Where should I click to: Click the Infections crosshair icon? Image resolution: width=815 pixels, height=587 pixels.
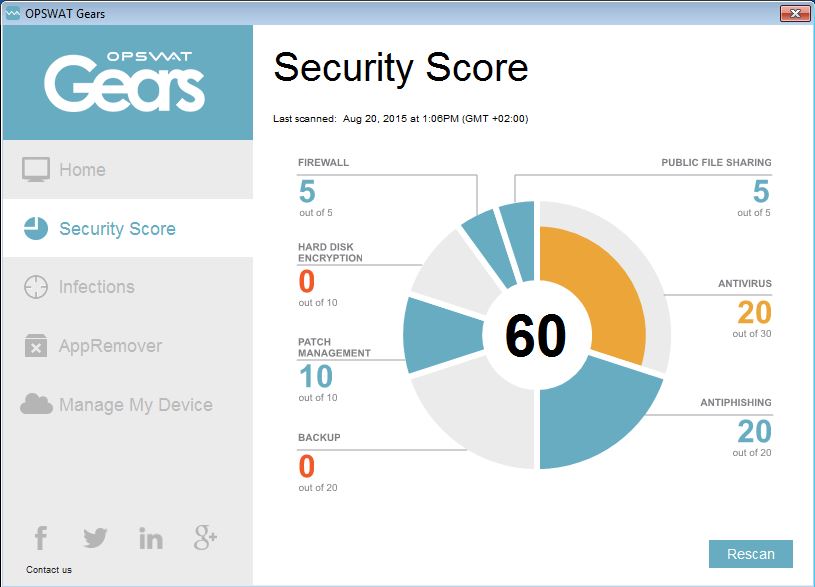36,287
